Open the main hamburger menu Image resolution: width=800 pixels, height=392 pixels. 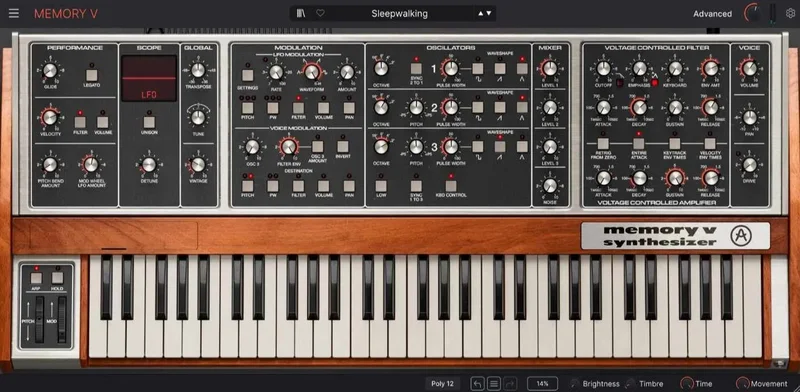click(x=14, y=13)
